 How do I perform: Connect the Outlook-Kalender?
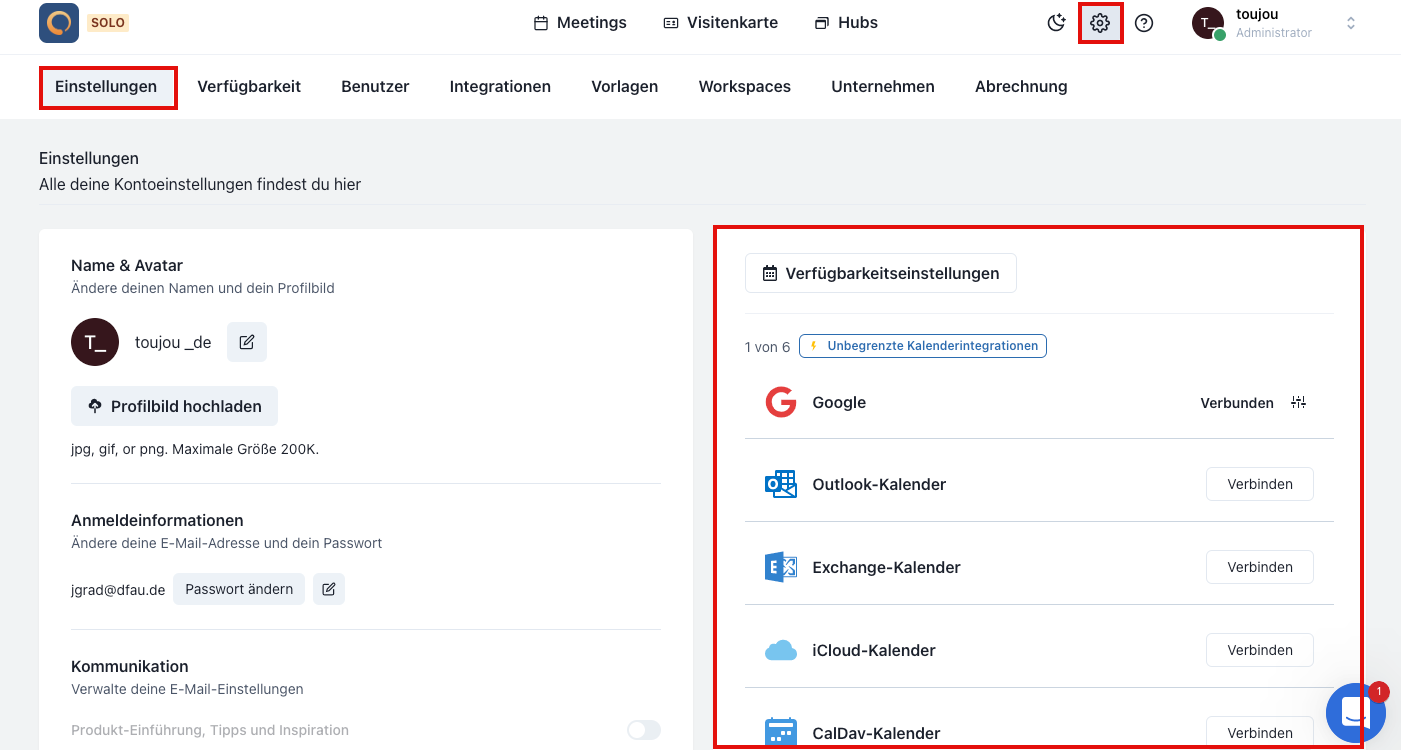tap(1259, 484)
